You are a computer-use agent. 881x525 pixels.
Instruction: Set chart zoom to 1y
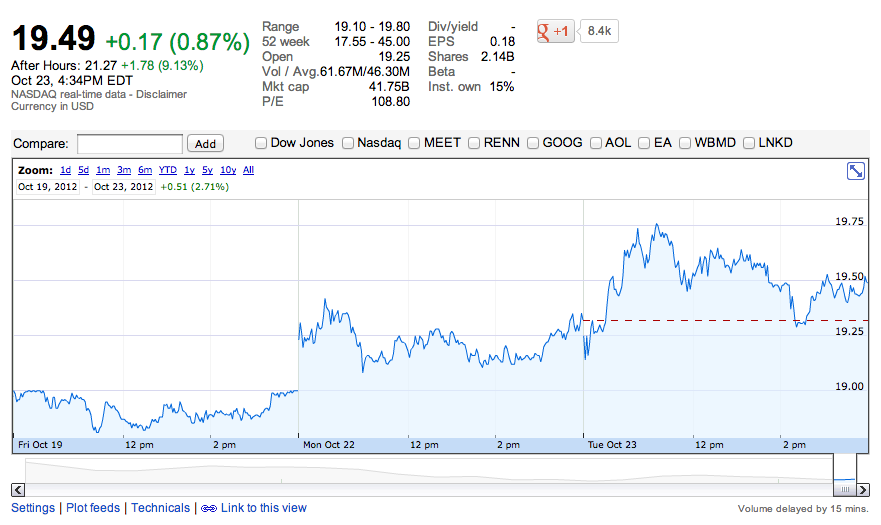tap(189, 170)
